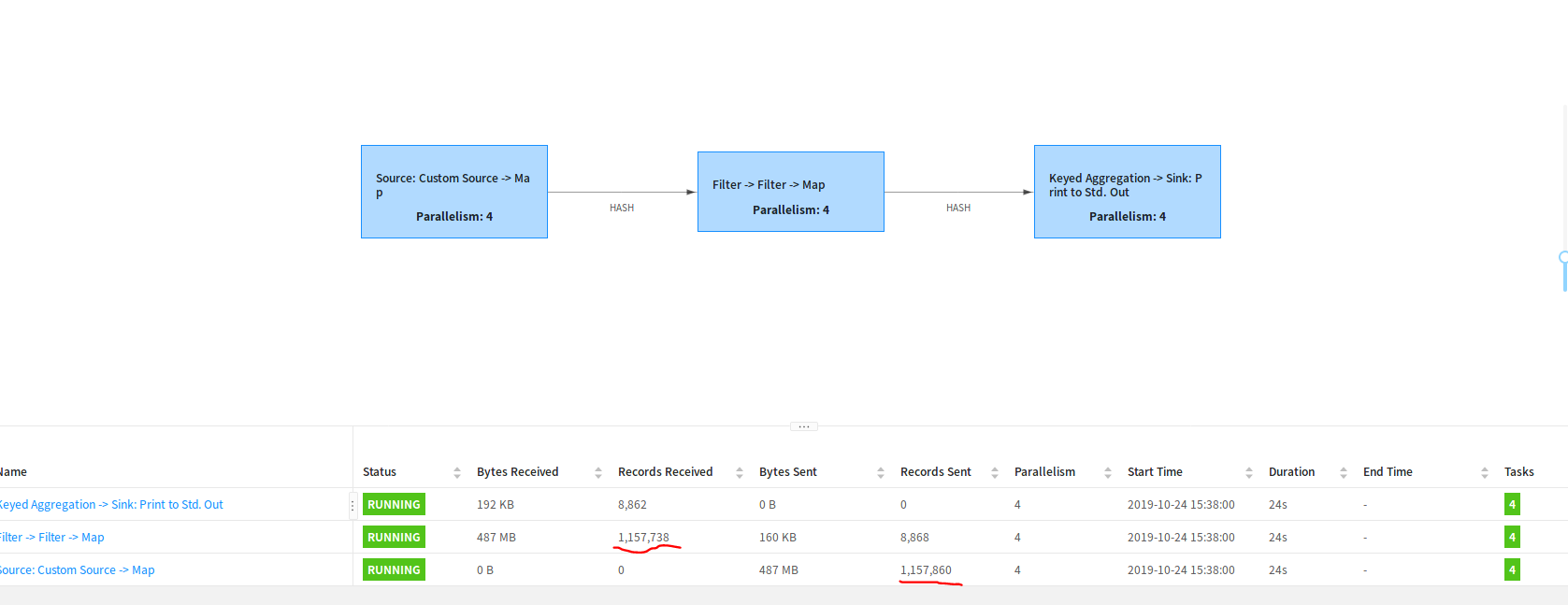Click the End Time sort arrows
The height and width of the screenshot is (605, 1568).
1485,473
